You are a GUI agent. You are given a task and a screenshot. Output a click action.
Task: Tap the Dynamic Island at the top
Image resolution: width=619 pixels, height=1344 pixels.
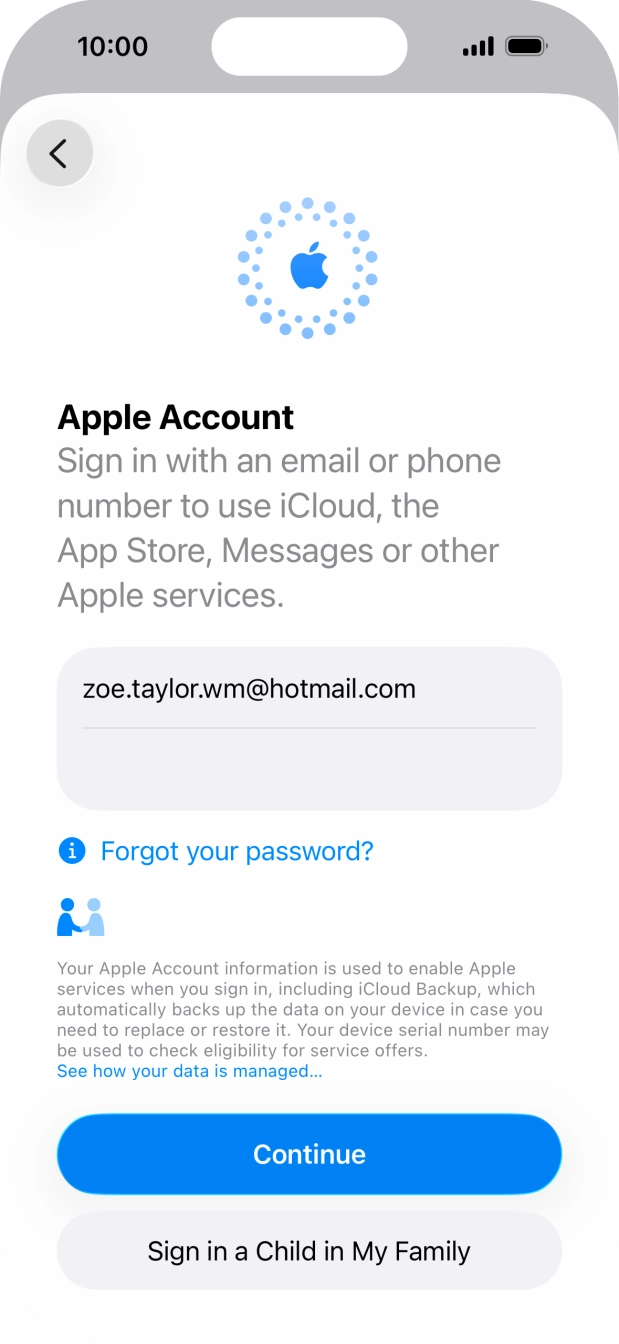[x=309, y=46]
